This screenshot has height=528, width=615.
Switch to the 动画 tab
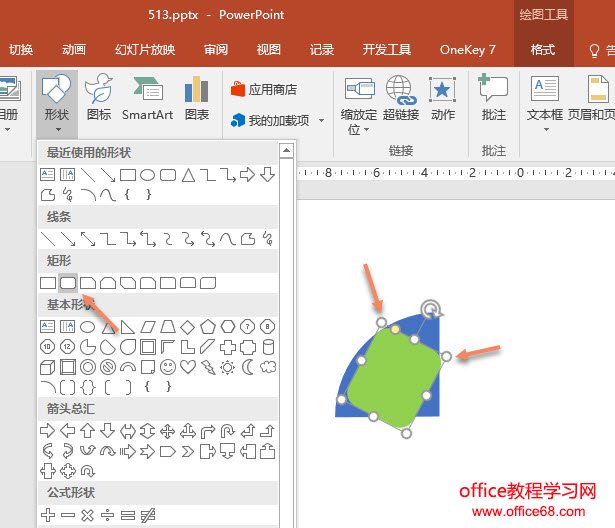(x=73, y=49)
